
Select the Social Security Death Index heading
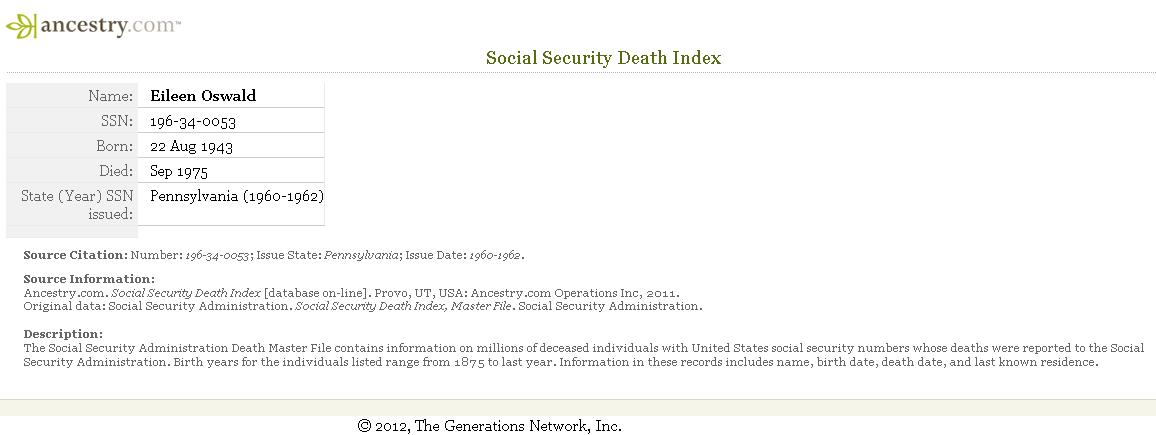pyautogui.click(x=603, y=58)
